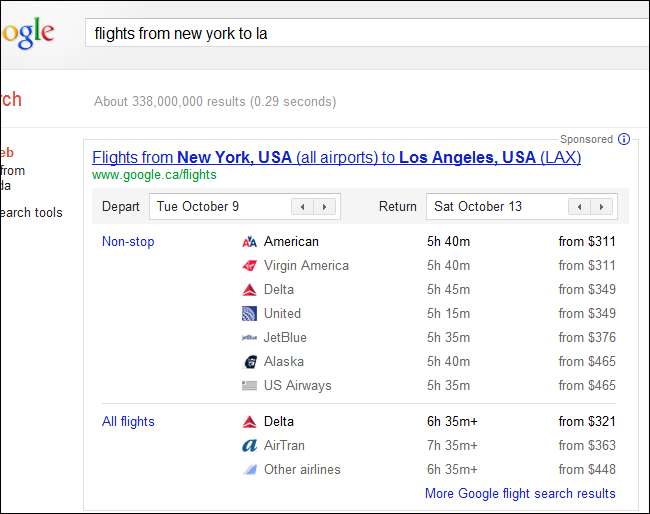650x514 pixels.
Task: Open the Depart date field Tue October 9
Action: [220, 207]
